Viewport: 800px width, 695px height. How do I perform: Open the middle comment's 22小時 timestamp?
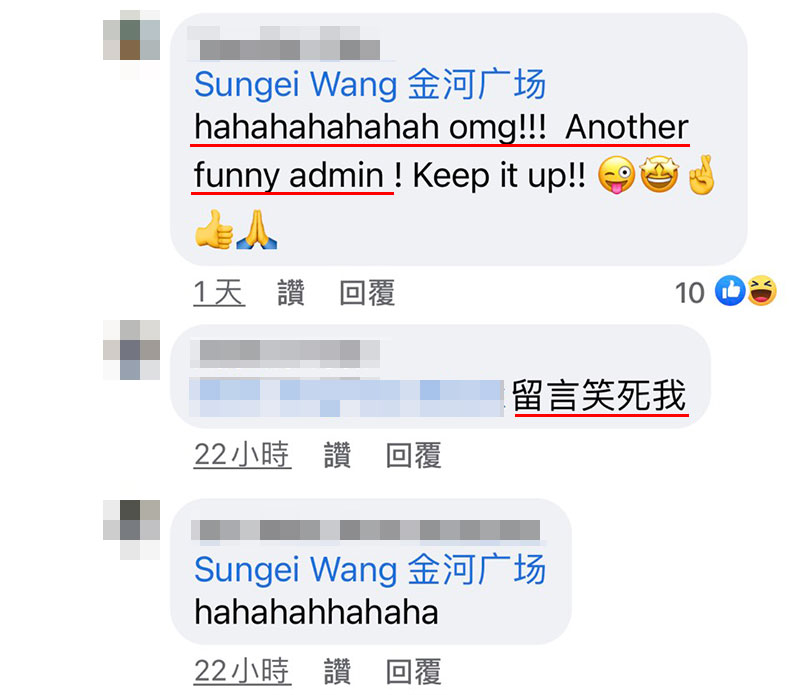tap(242, 455)
